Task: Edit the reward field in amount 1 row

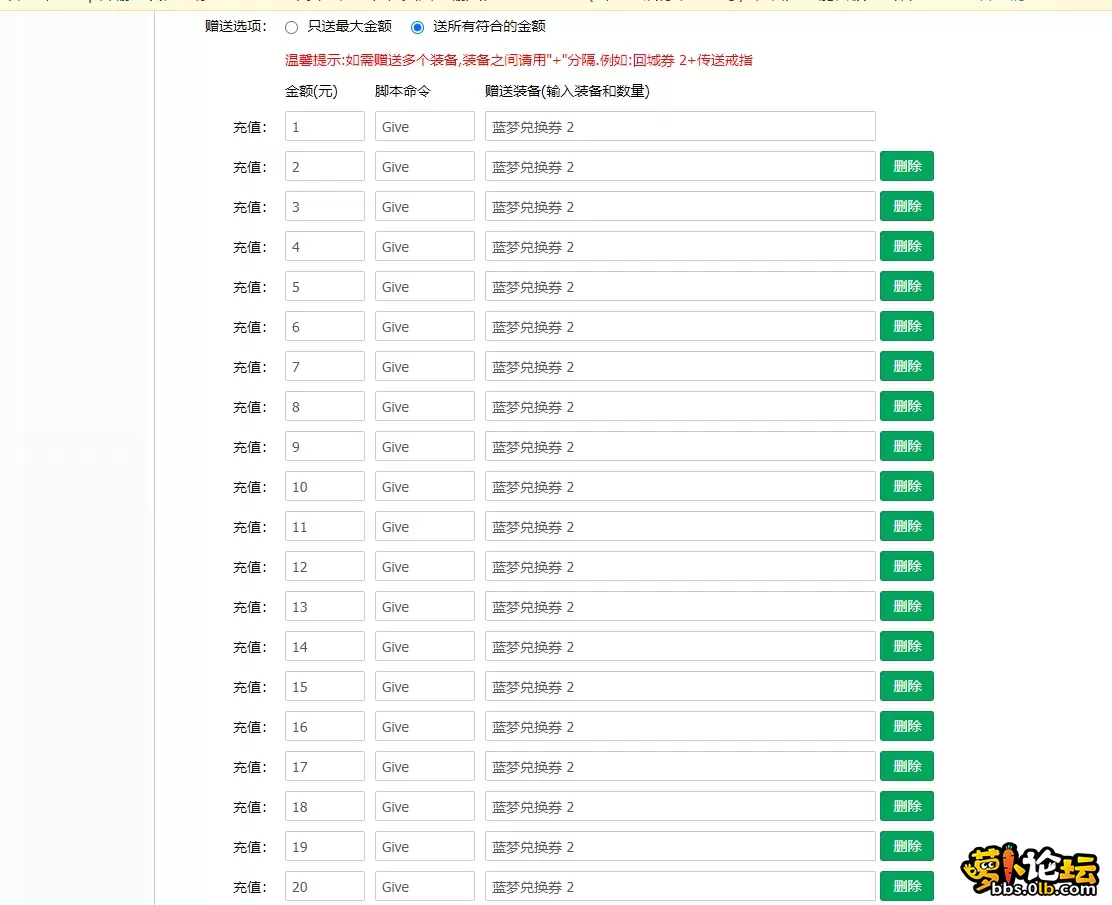Action: pos(680,126)
